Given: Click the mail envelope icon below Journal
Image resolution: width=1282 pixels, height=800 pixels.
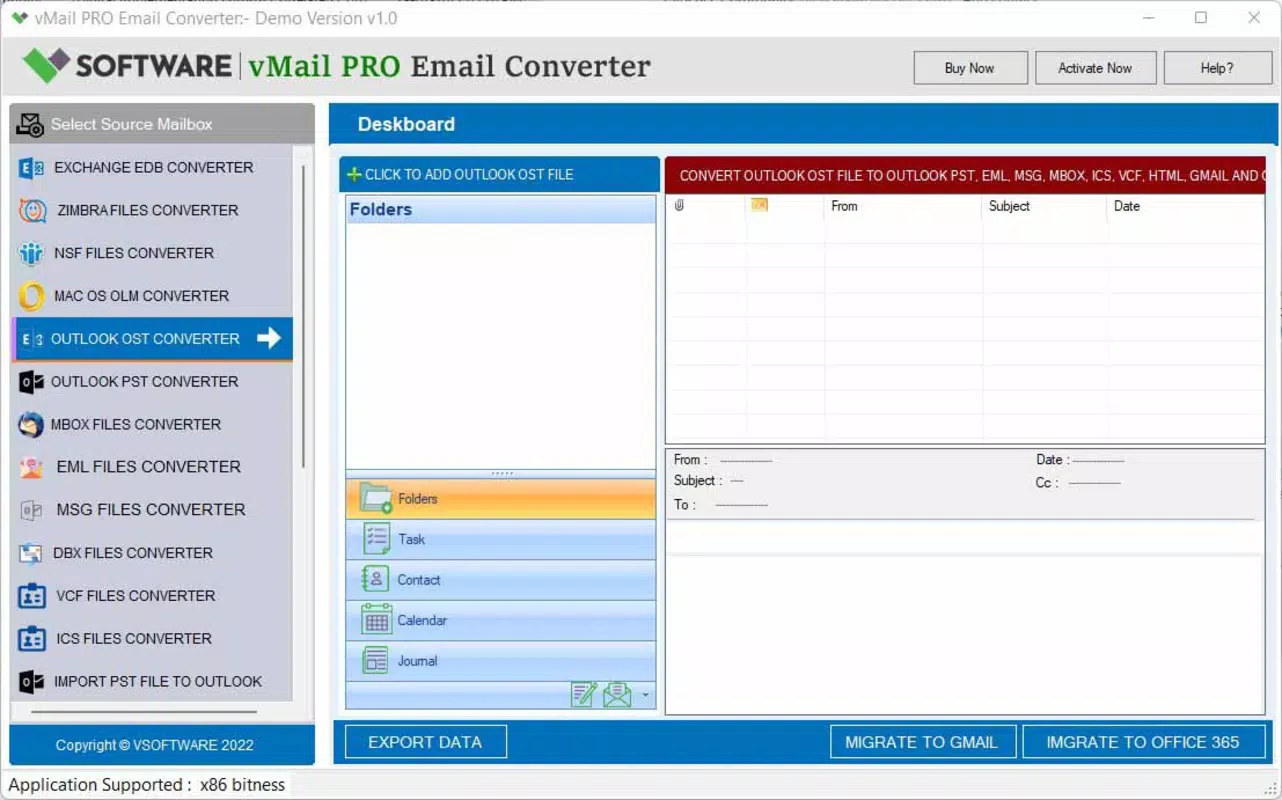Looking at the screenshot, I should coord(617,695).
